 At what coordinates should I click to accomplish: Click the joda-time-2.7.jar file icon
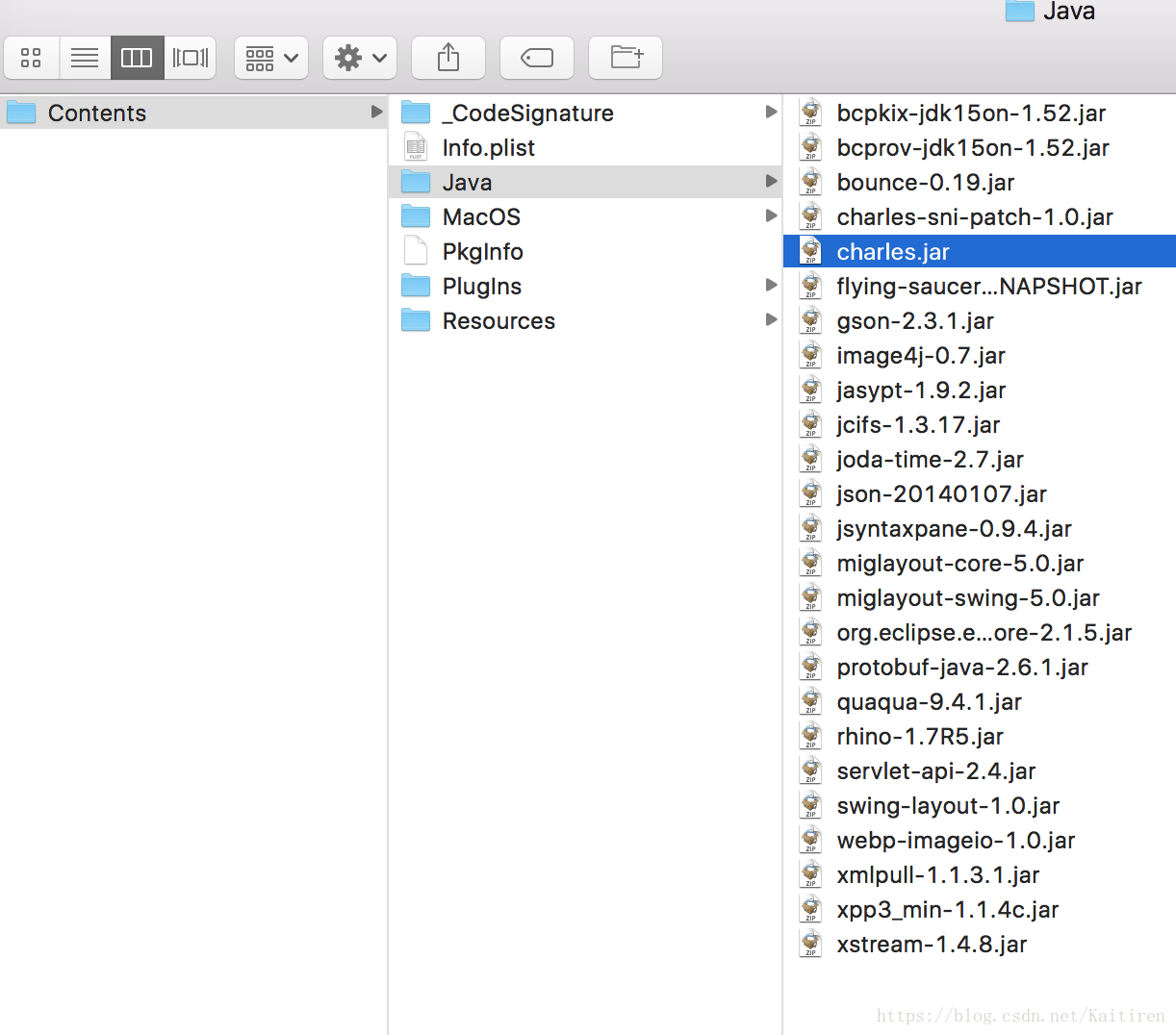coord(811,459)
